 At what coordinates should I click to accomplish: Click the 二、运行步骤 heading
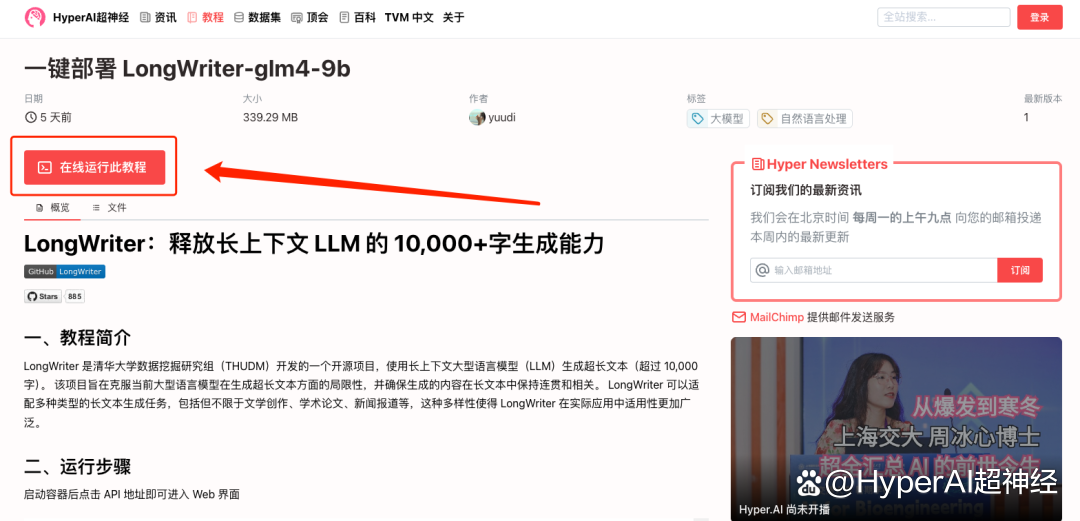coord(77,467)
